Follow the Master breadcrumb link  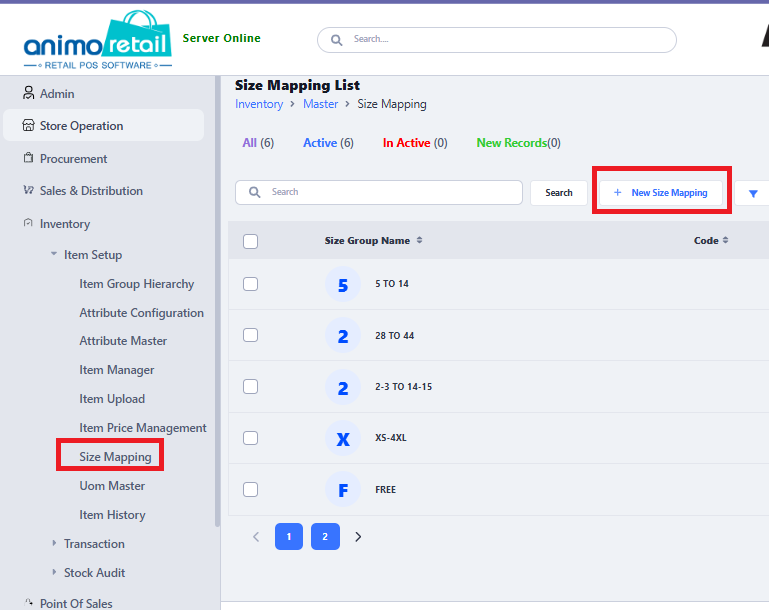[320, 104]
